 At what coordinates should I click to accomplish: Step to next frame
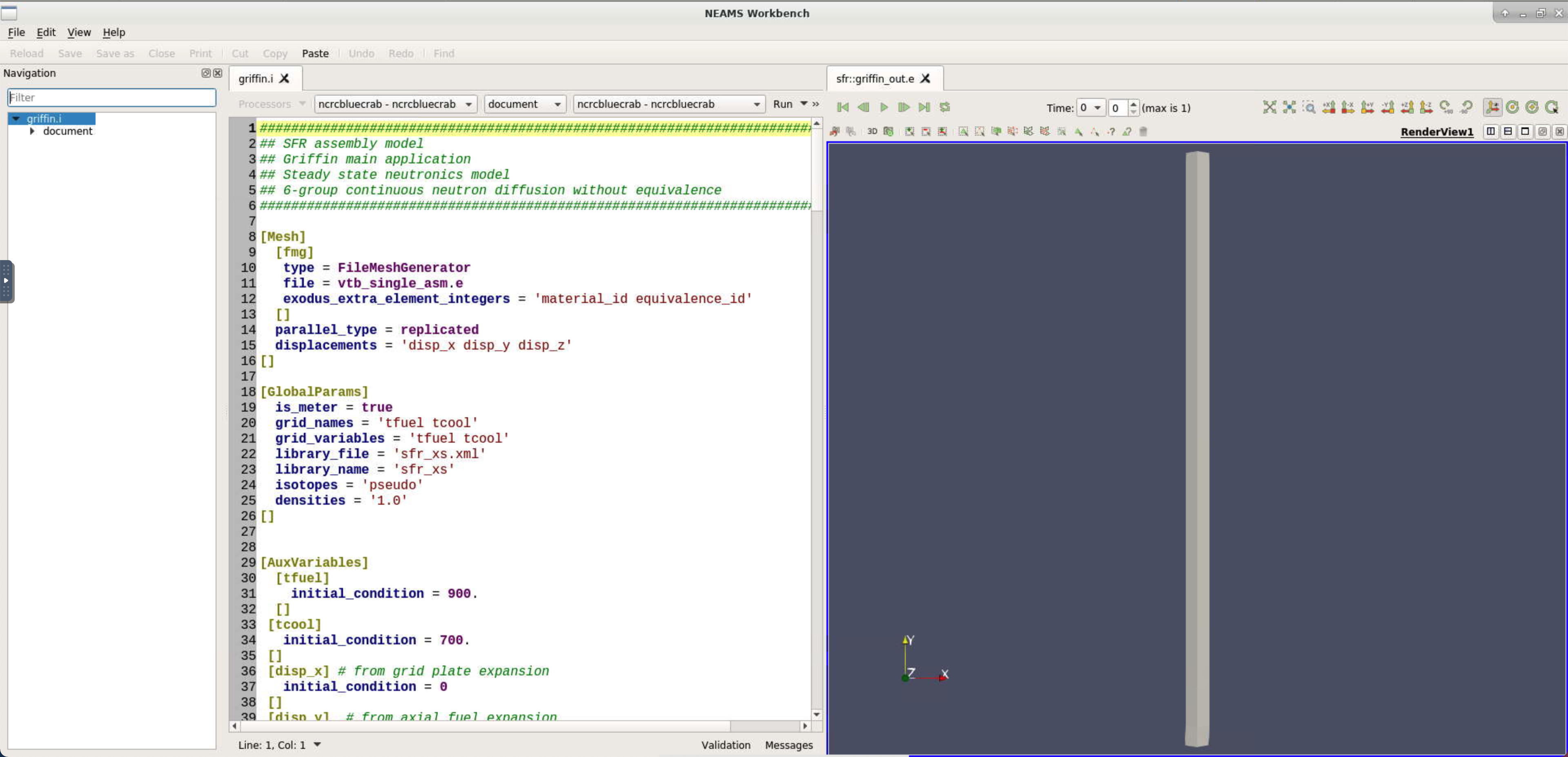(x=904, y=107)
